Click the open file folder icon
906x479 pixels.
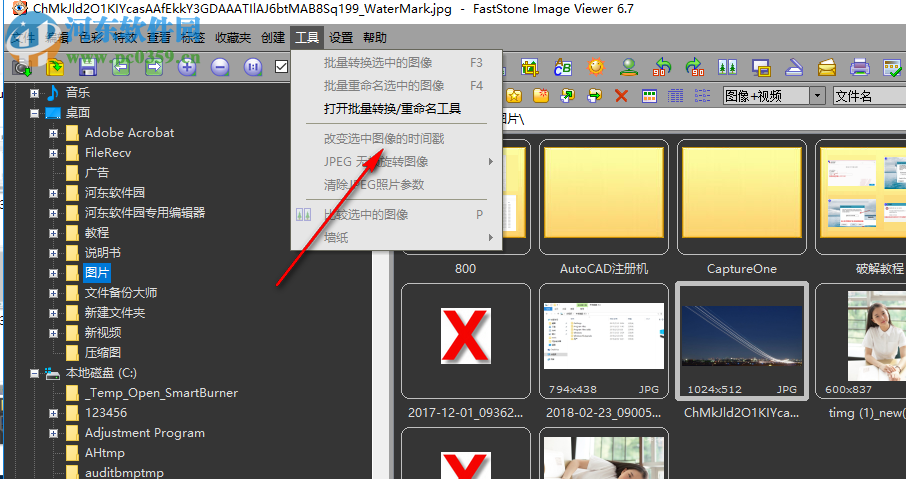[55, 67]
